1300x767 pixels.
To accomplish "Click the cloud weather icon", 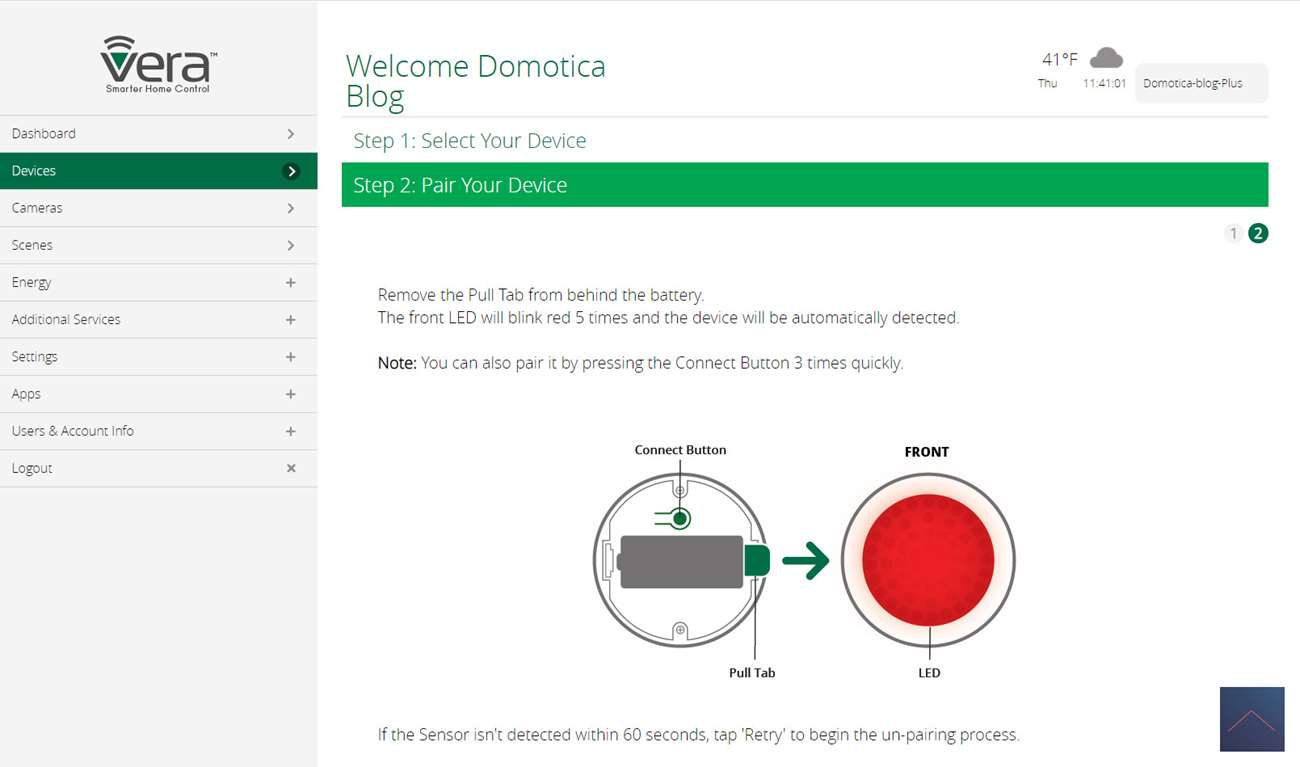I will click(1106, 58).
